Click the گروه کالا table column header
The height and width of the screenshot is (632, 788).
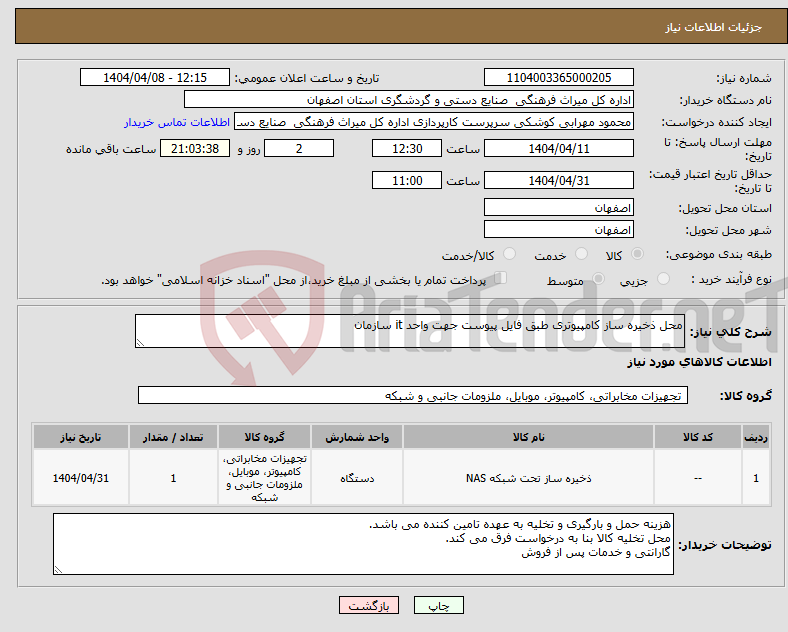point(264,437)
